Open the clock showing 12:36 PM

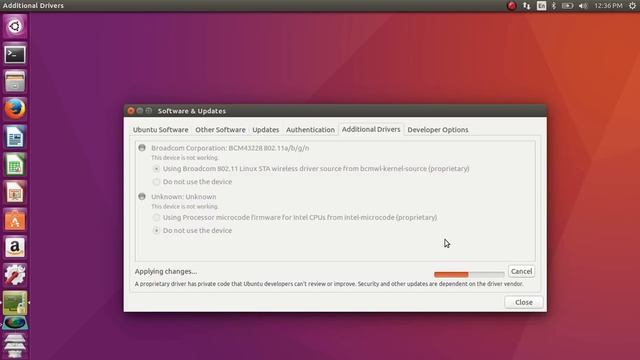608,6
